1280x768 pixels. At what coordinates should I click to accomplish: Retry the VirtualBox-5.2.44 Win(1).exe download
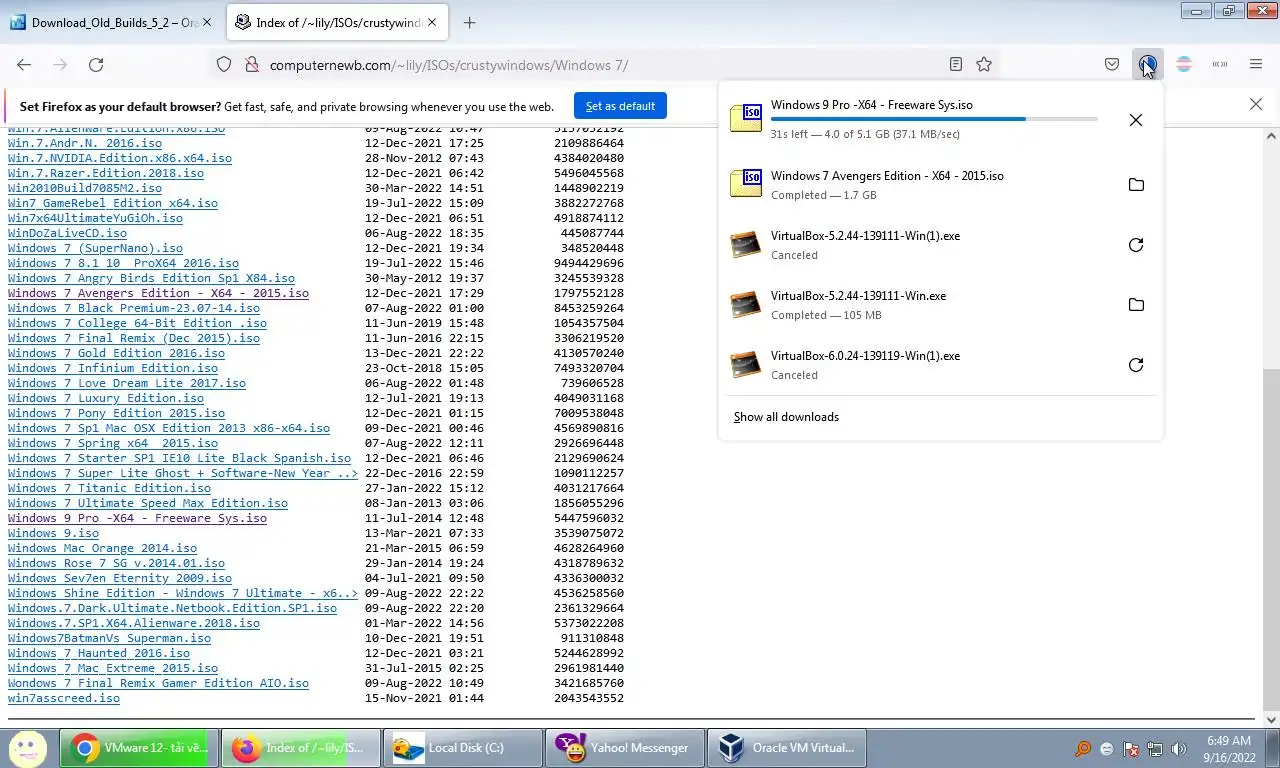pos(1135,245)
